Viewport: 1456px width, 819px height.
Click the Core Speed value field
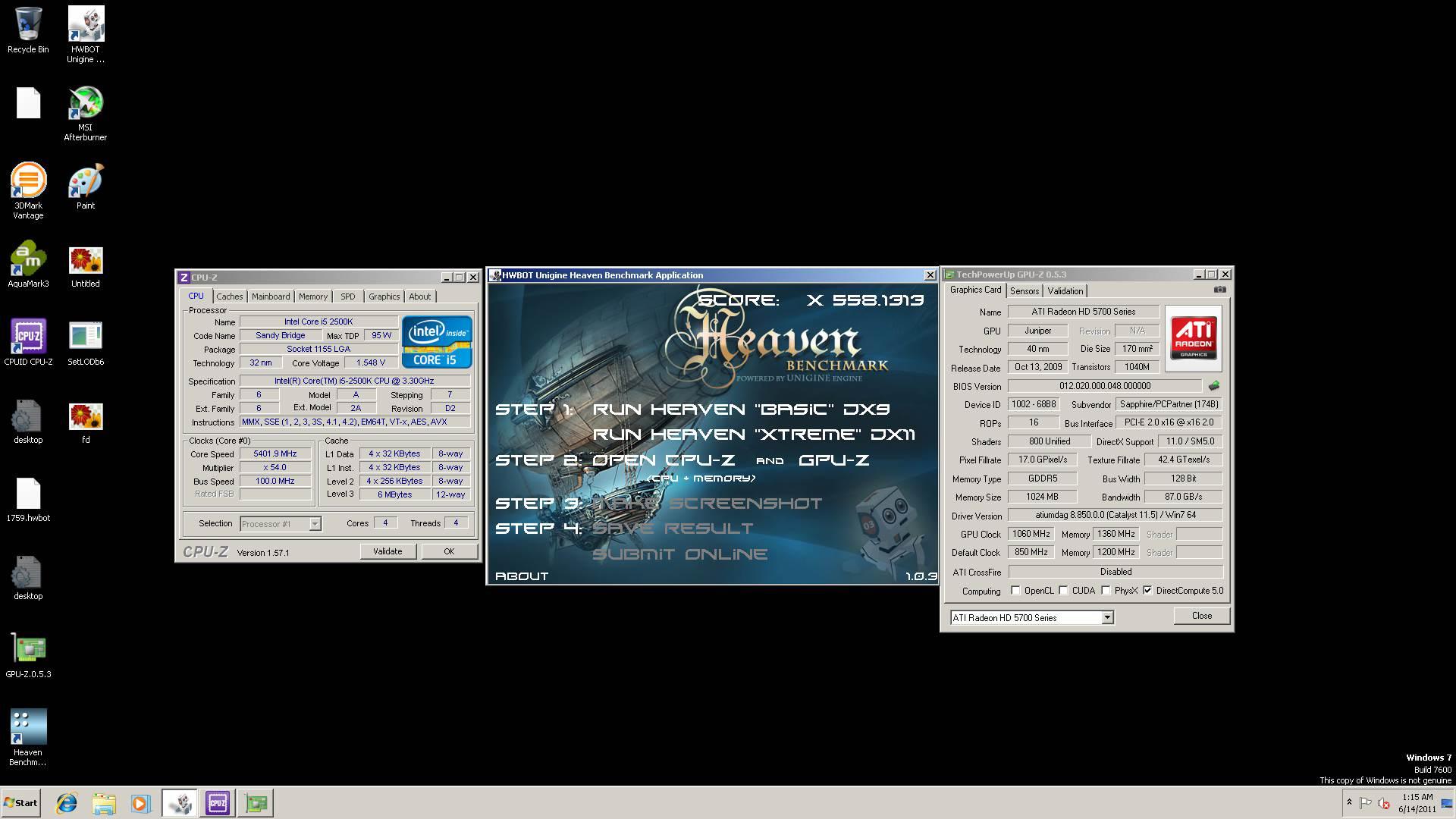tap(275, 453)
